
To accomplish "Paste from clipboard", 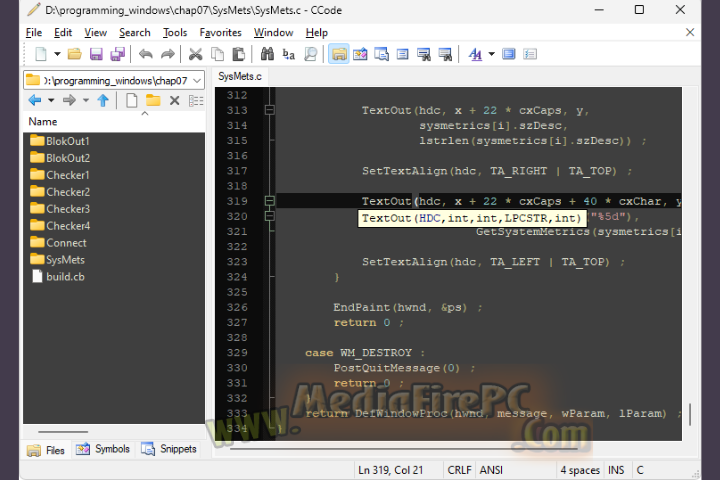I will pyautogui.click(x=239, y=54).
